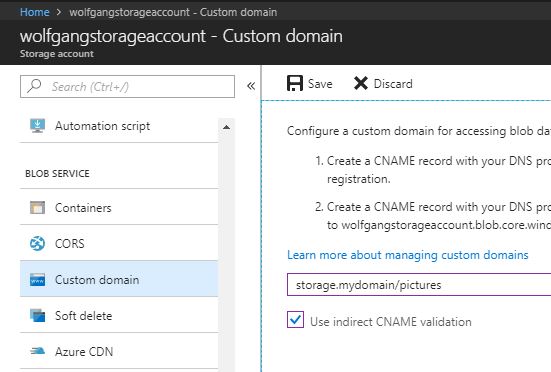
Task: Open the Soft delete menu item
Action: coord(119,315)
